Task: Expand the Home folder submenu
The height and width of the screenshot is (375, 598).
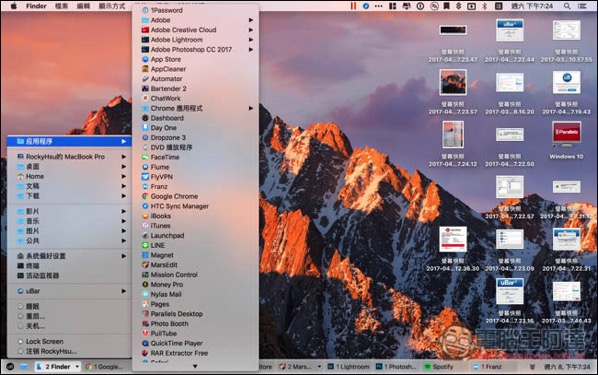Action: (x=124, y=176)
